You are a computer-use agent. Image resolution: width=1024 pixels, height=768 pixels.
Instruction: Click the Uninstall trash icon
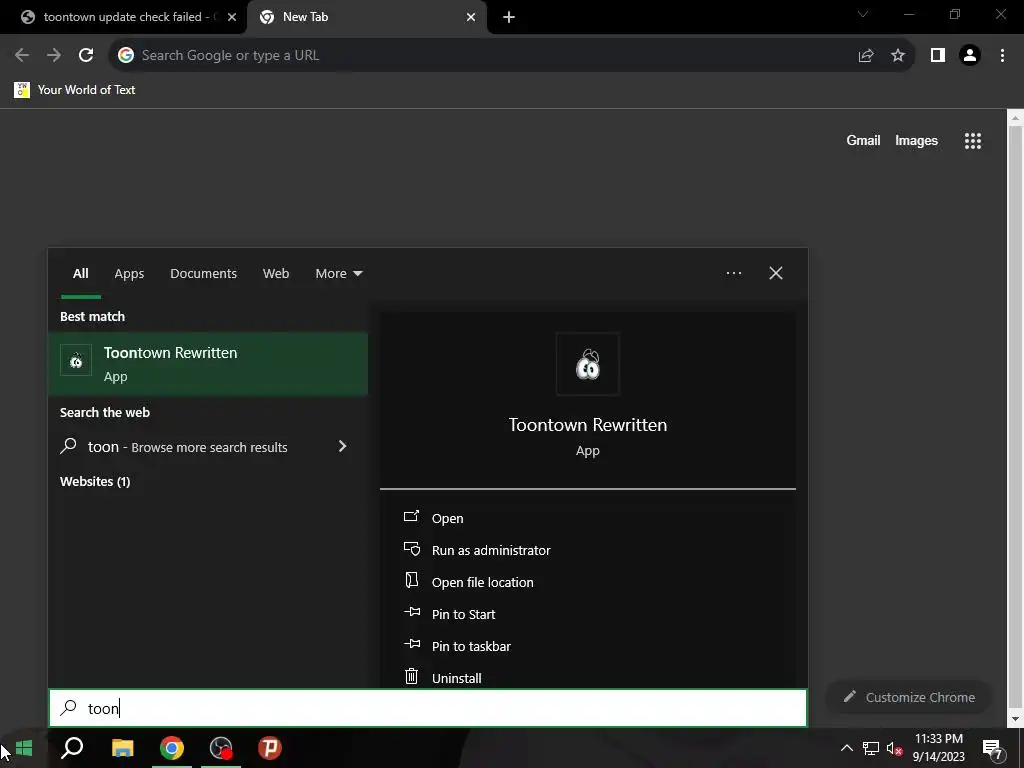pos(411,677)
